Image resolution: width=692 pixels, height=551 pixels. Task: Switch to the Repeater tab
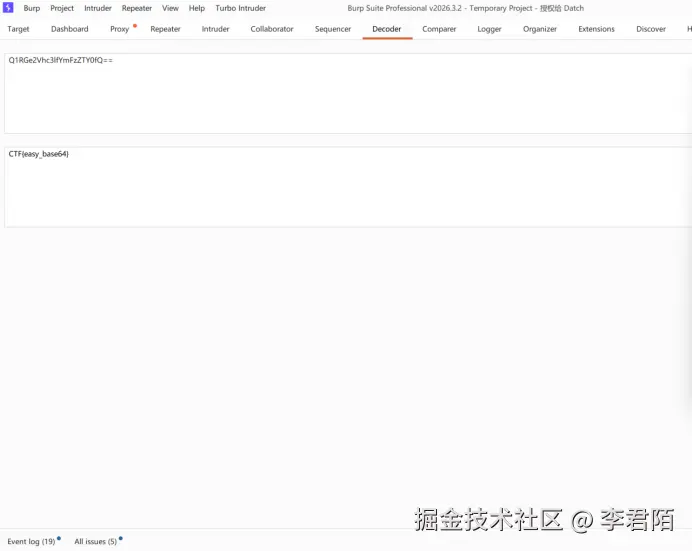(165, 29)
